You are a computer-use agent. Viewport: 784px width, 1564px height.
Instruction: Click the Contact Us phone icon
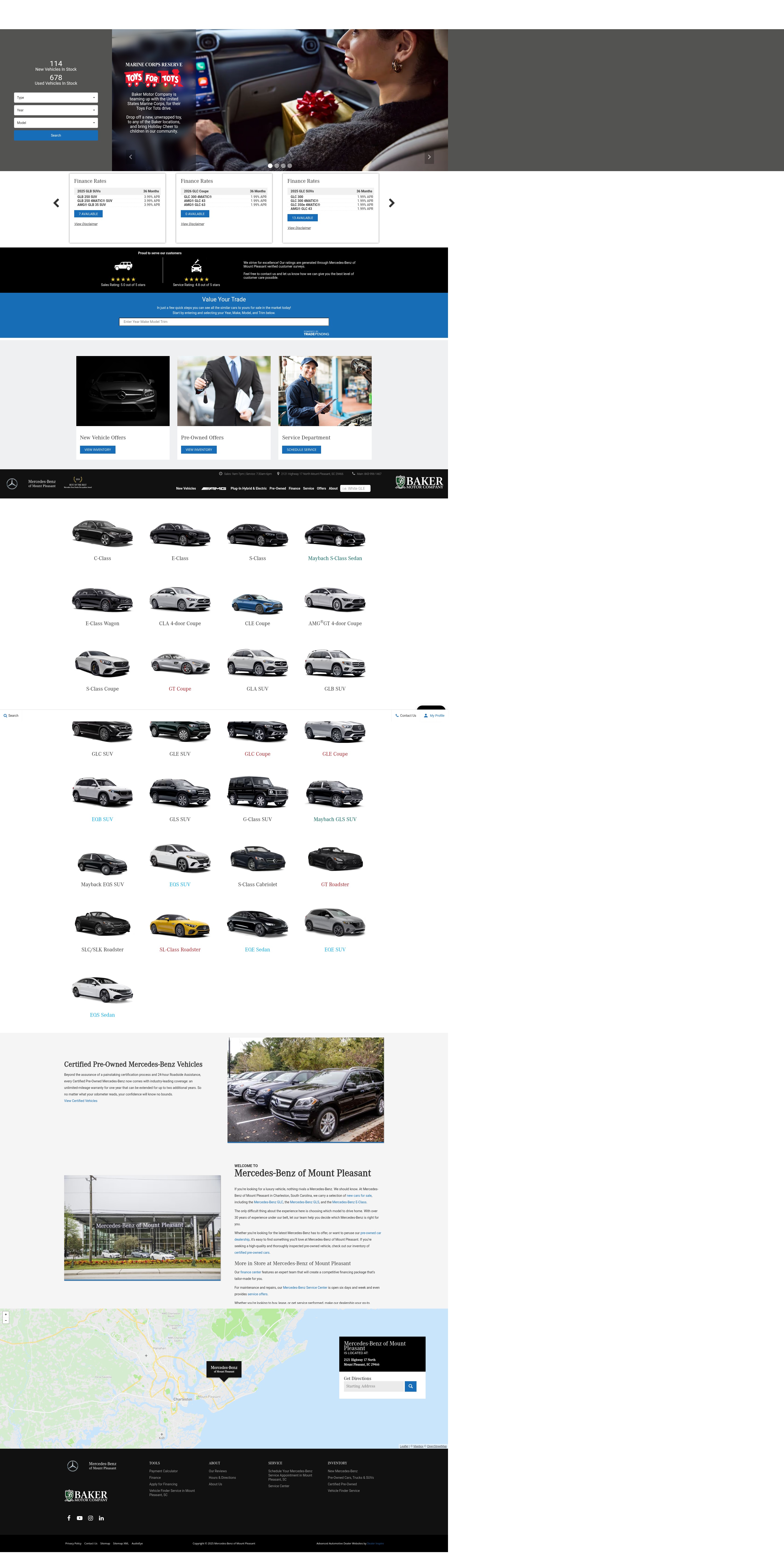[397, 716]
